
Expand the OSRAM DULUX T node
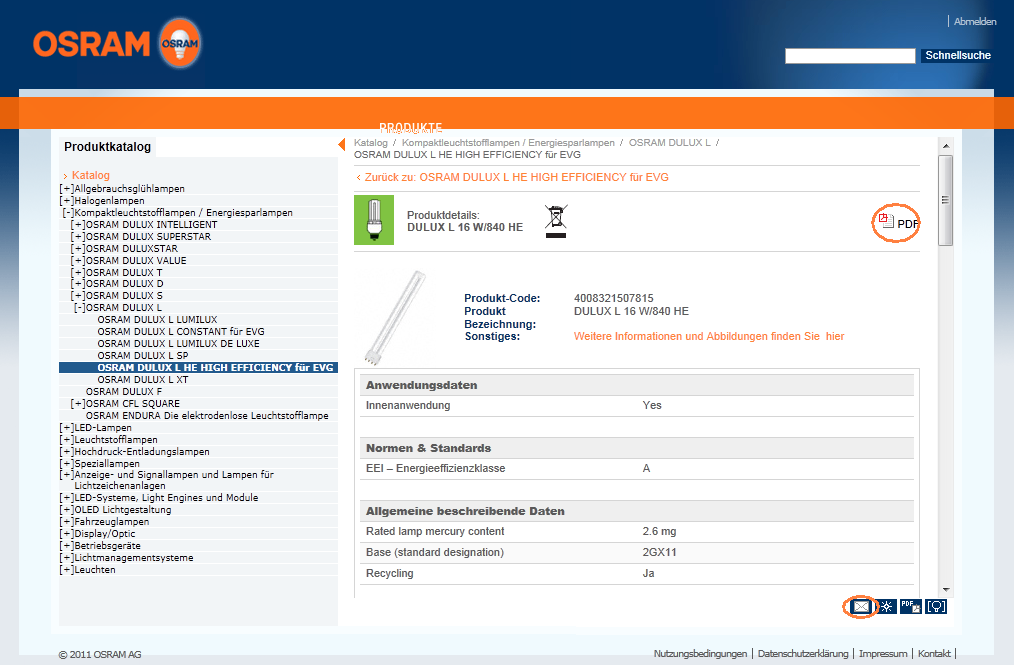[78, 272]
